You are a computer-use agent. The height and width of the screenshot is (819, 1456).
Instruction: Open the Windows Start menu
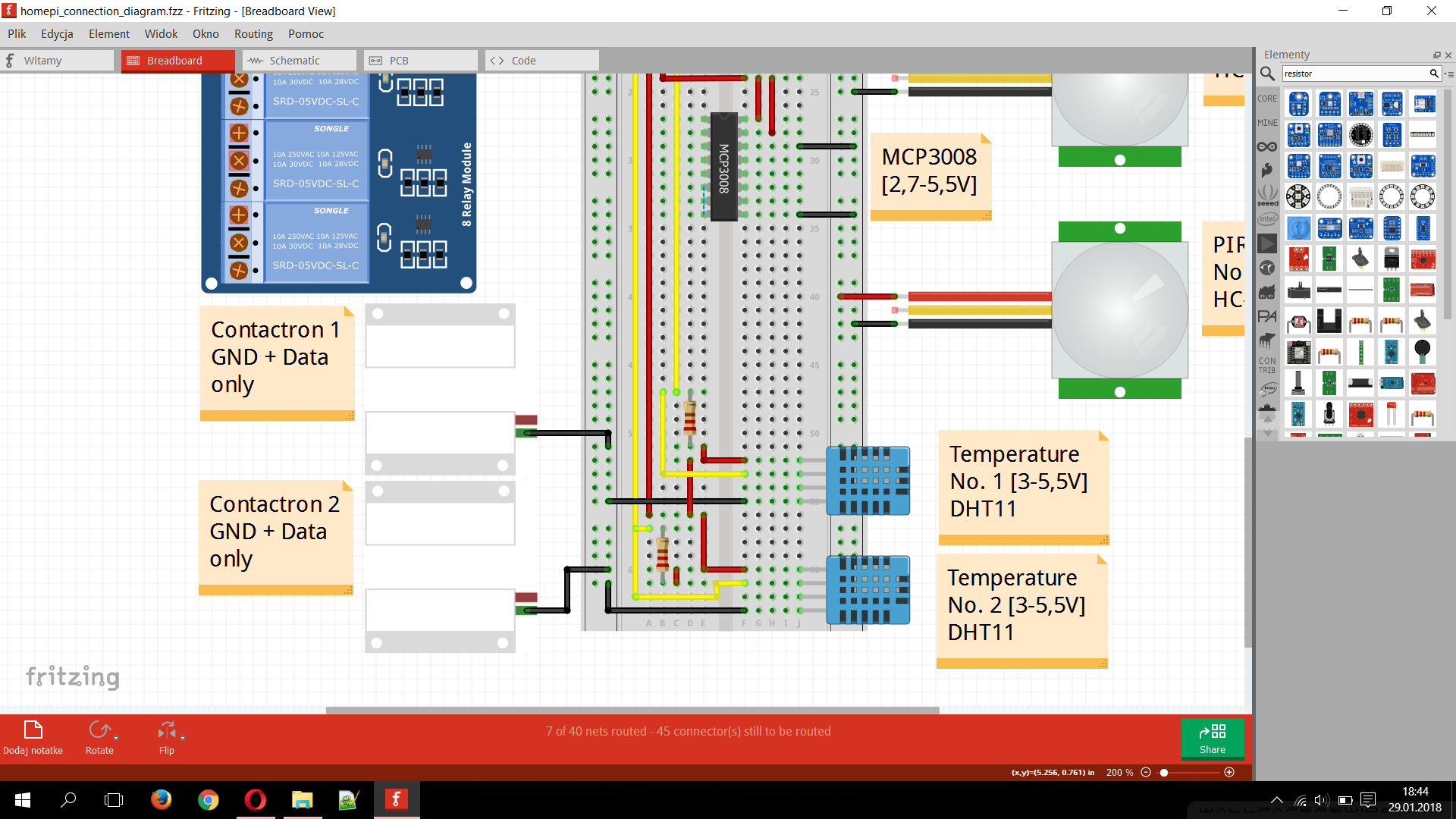23,800
